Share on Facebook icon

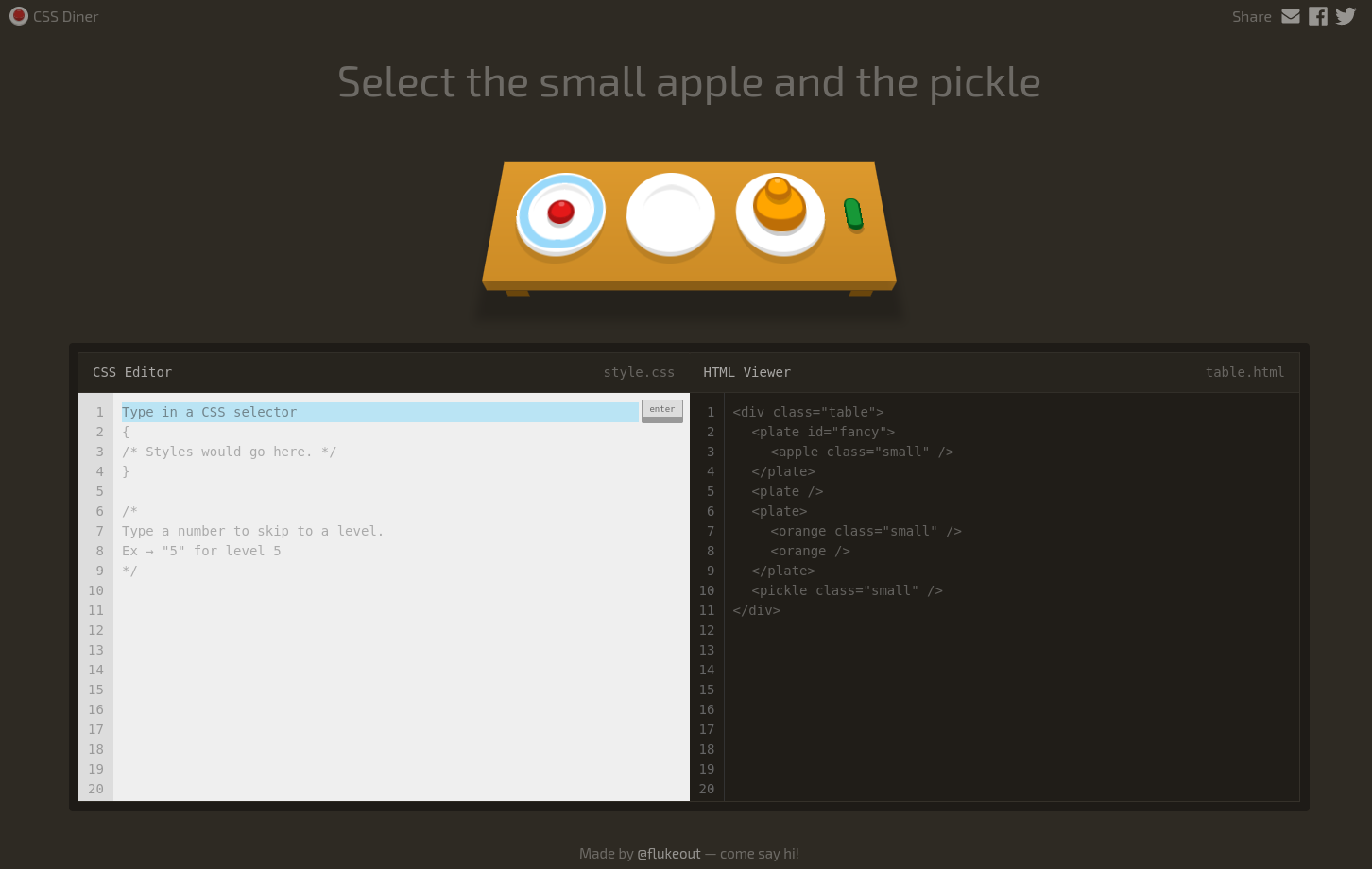click(x=1318, y=16)
